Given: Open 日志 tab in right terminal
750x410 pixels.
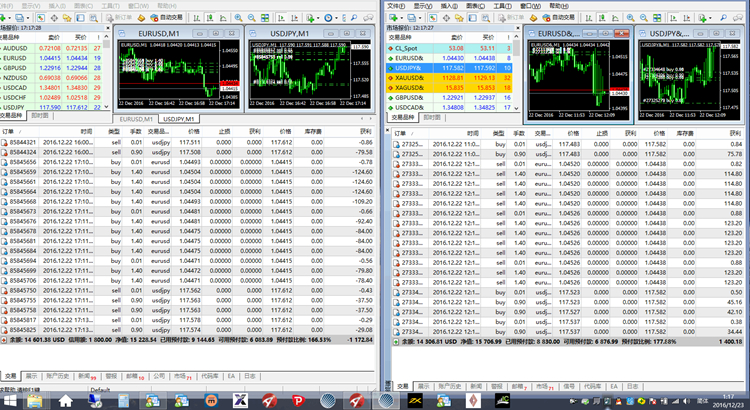Looking at the screenshot, I should 633,386.
